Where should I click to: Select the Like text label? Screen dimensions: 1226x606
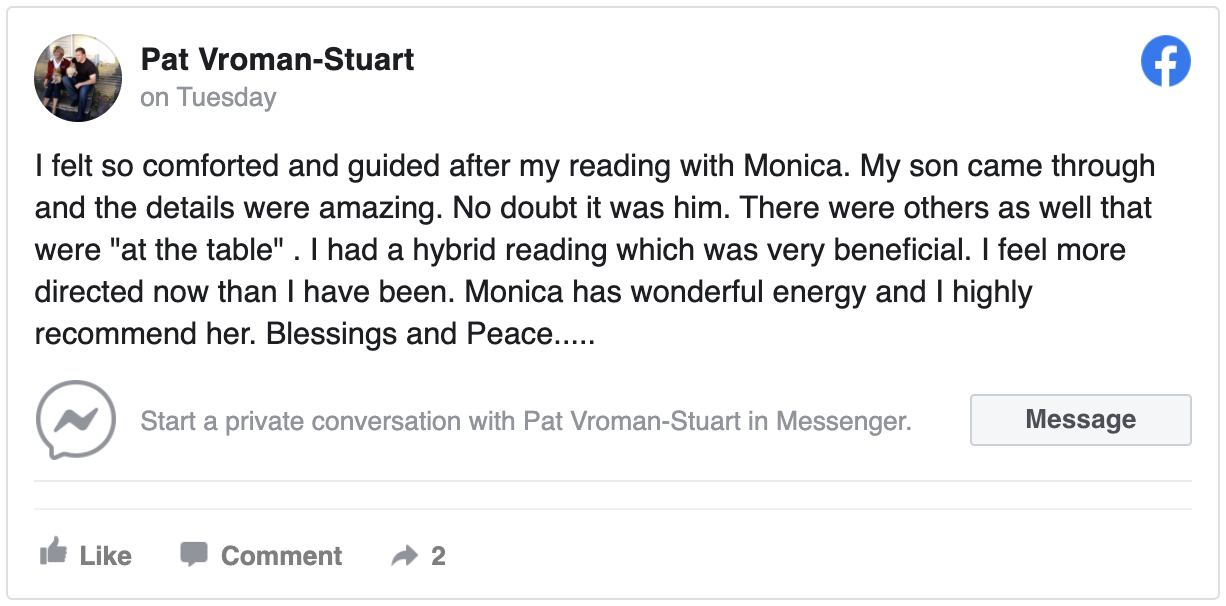(105, 556)
